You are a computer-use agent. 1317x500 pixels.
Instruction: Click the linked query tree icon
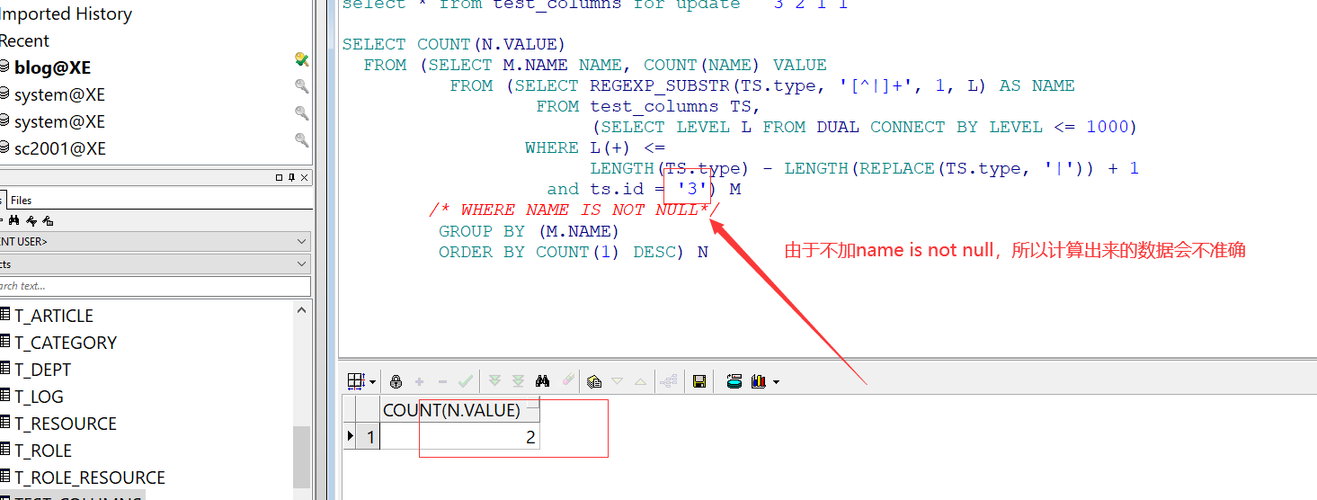point(668,381)
